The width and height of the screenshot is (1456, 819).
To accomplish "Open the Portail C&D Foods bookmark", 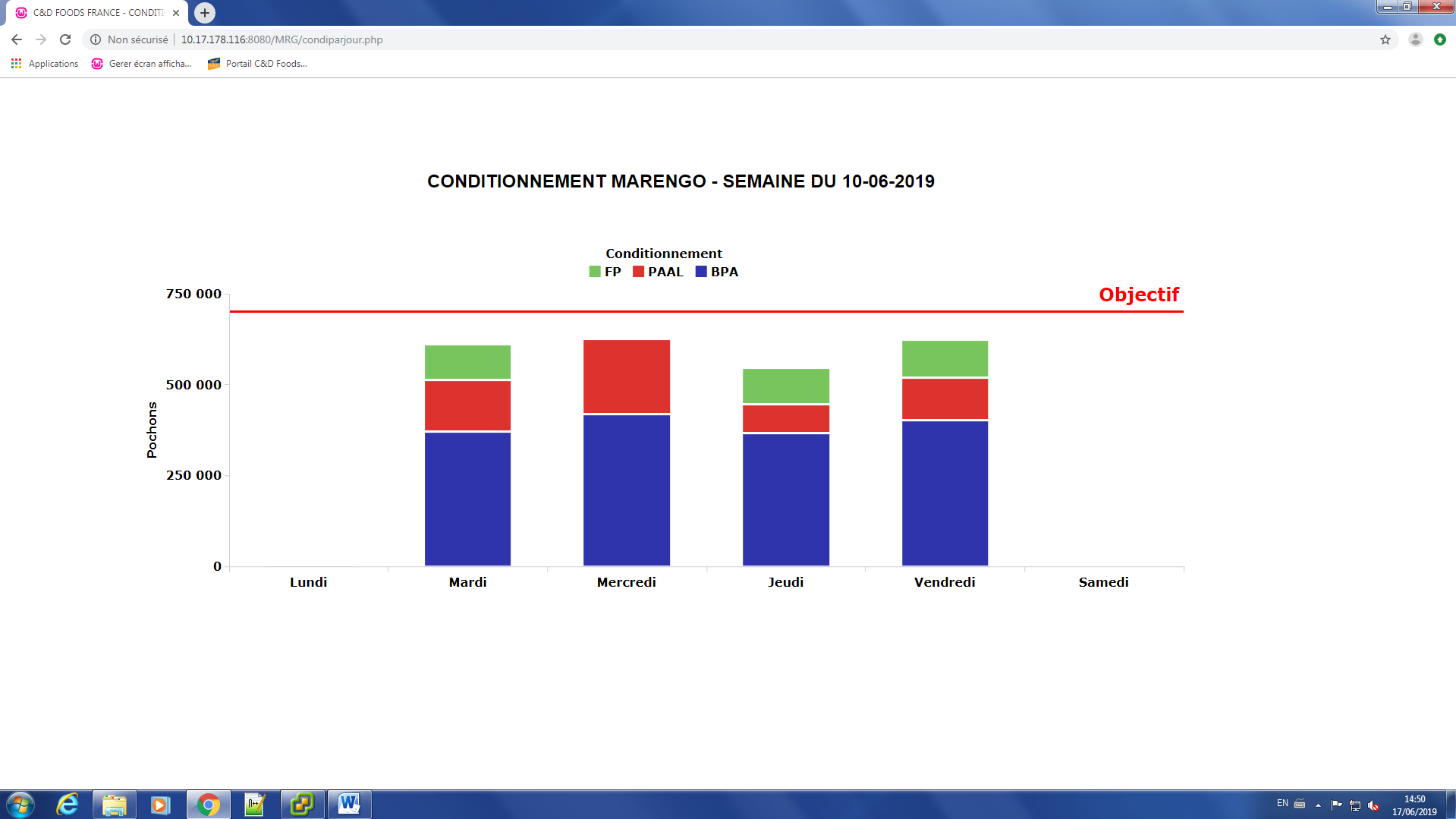I will coord(257,64).
